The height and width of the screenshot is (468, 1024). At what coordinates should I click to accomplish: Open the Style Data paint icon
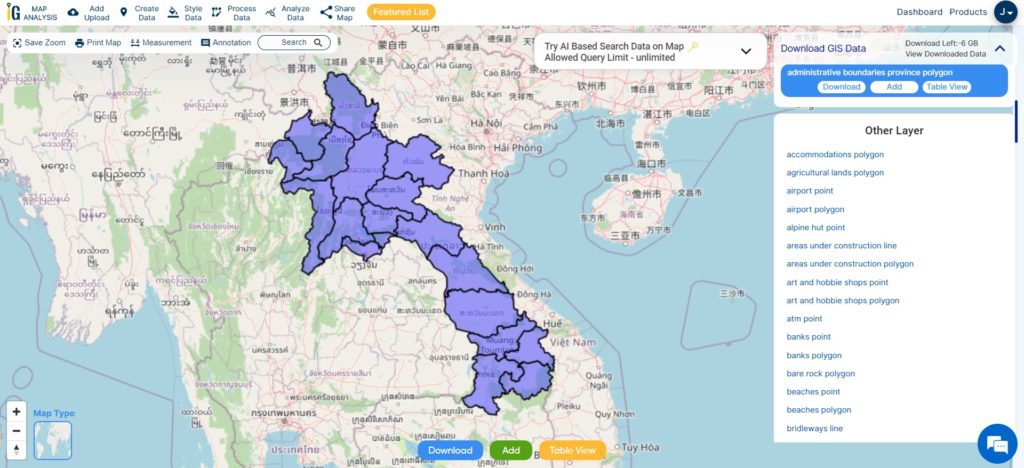coord(173,12)
